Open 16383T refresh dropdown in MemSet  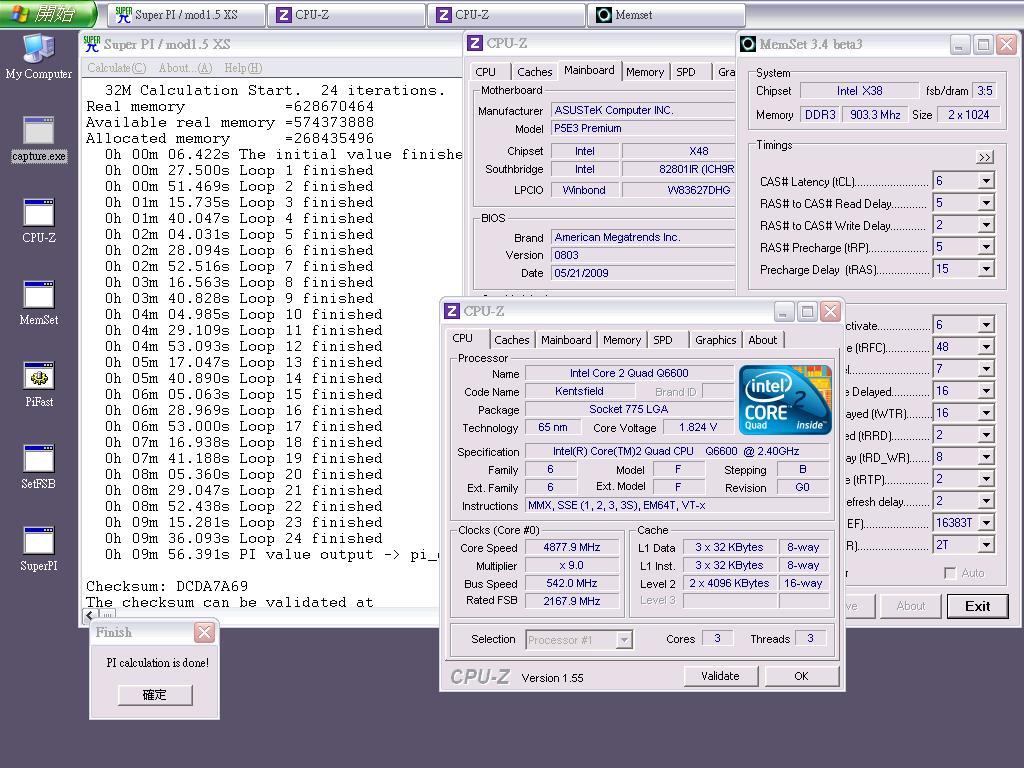click(x=986, y=522)
